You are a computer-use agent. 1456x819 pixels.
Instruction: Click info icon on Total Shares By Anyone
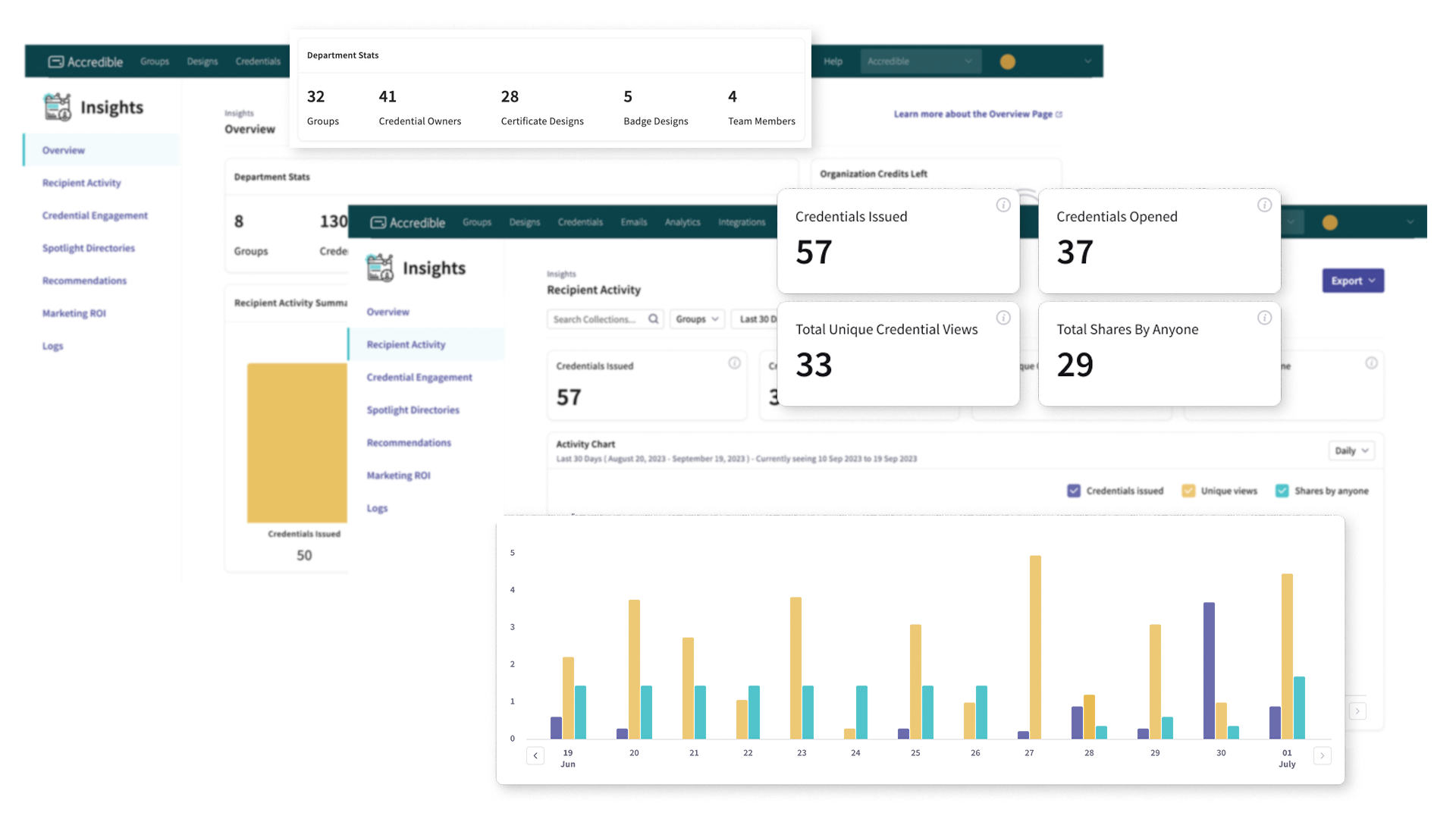pos(1264,318)
